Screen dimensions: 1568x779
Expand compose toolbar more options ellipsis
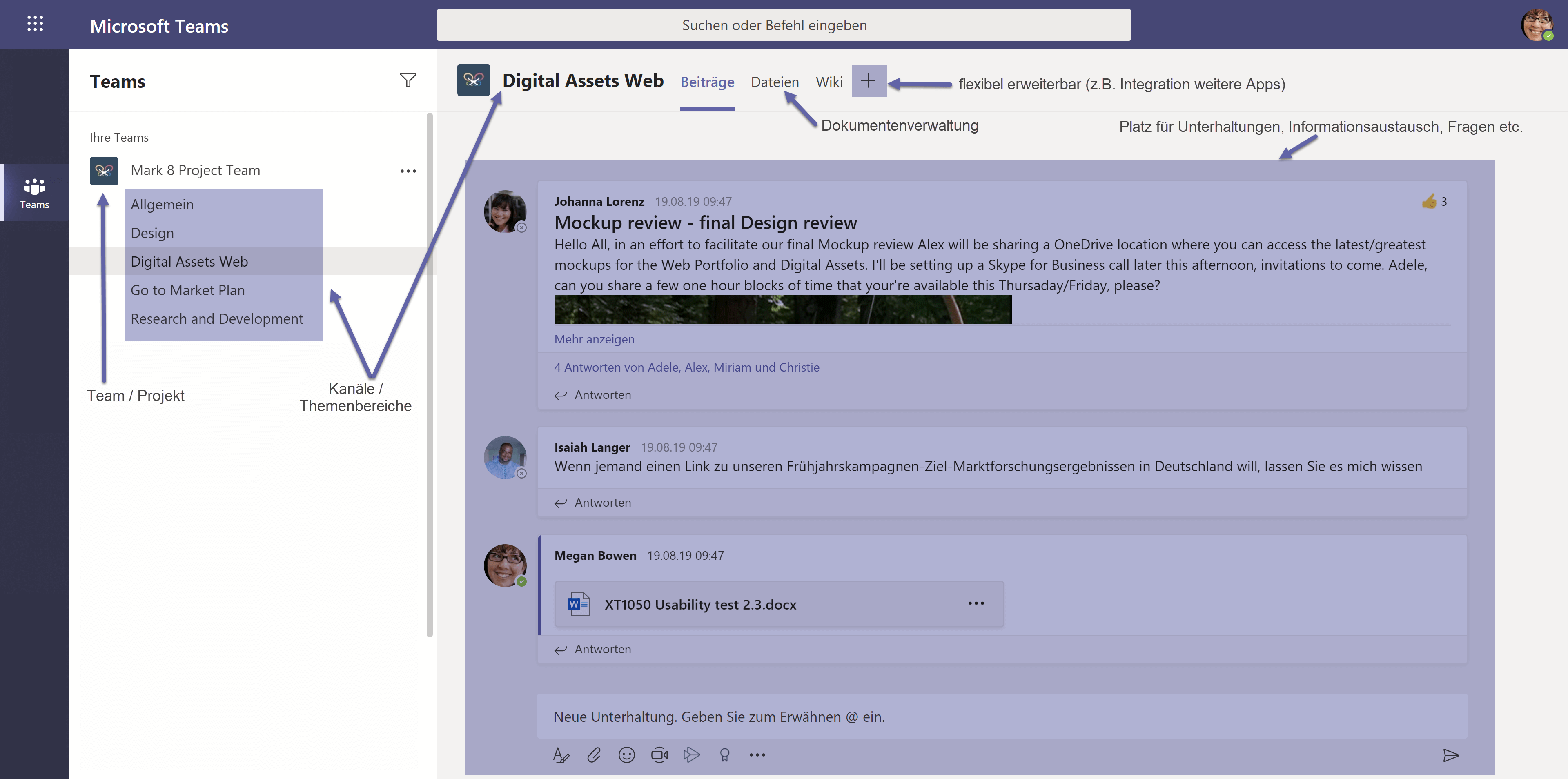[757, 755]
